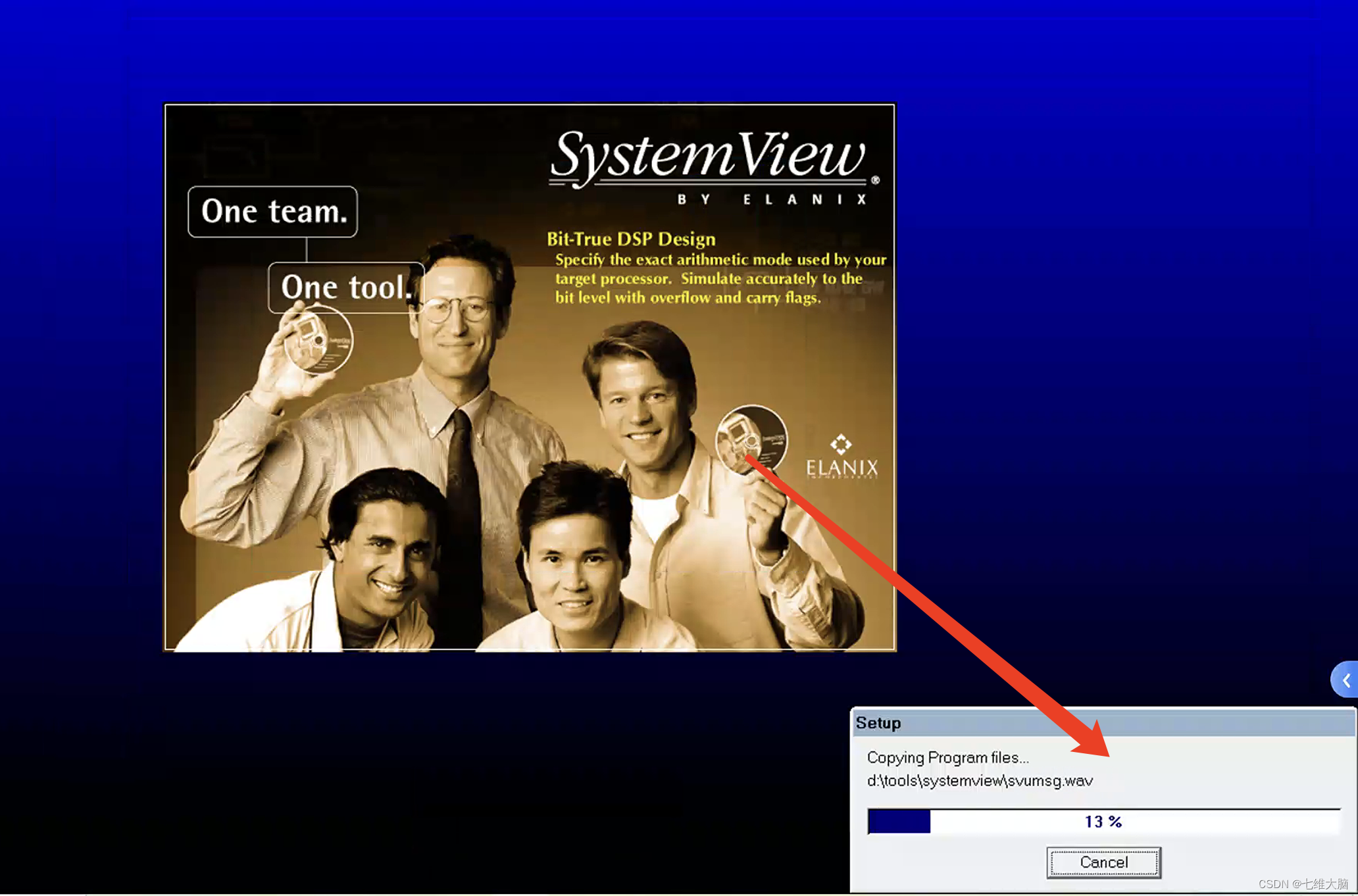Select the d:\tools\systemview\svumsg.wav file path text

point(980,781)
